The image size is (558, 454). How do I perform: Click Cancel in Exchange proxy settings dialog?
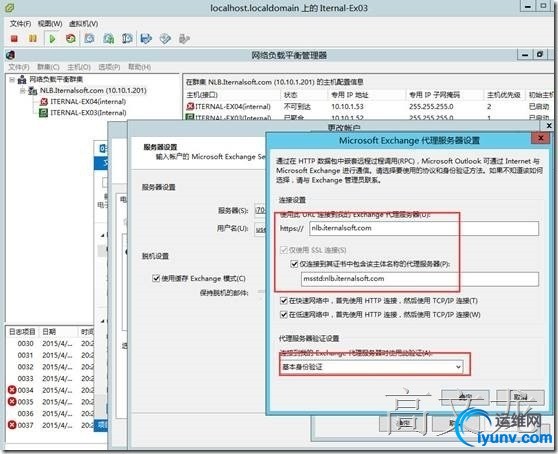(x=520, y=397)
